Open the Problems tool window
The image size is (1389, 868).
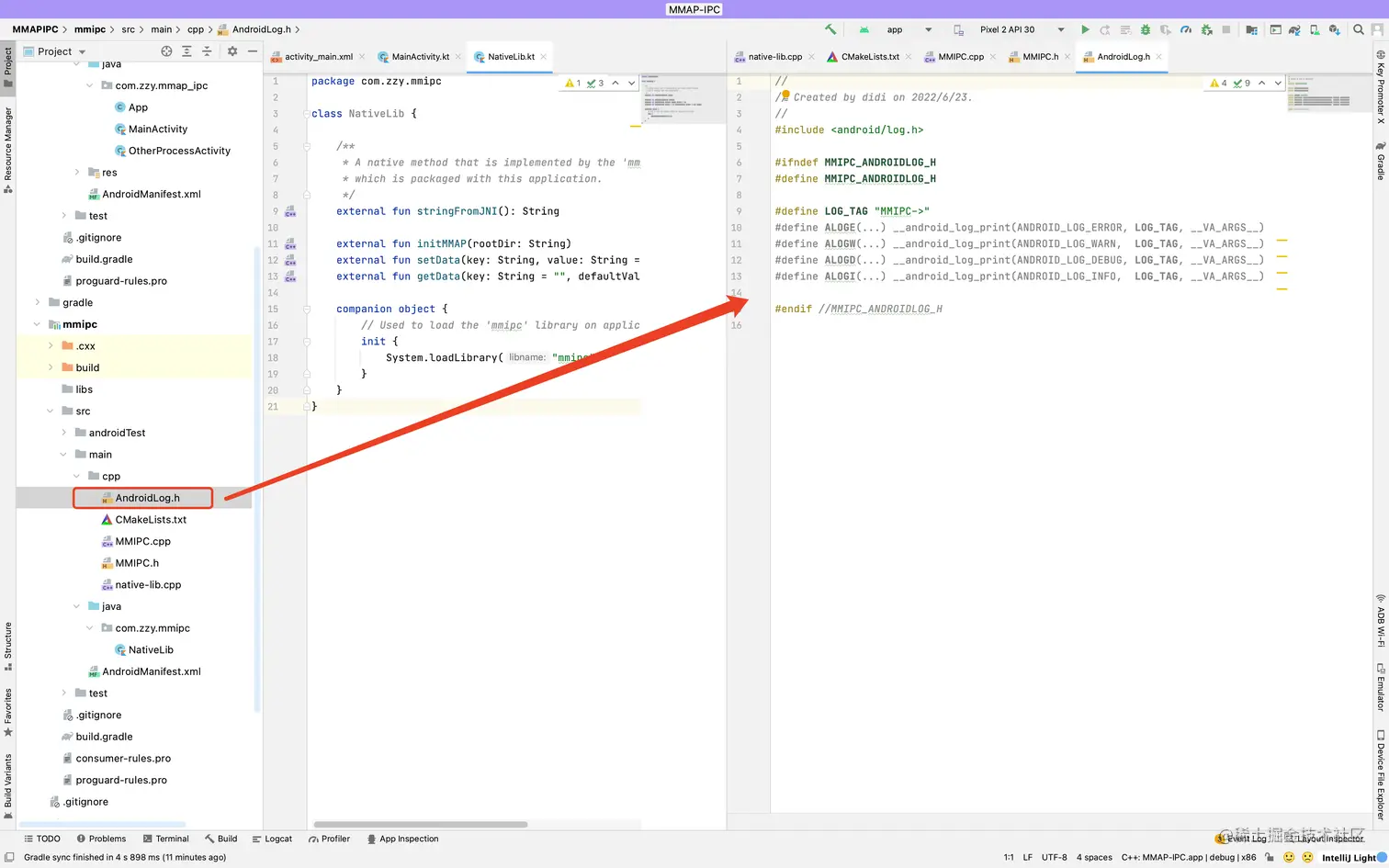pyautogui.click(x=102, y=839)
